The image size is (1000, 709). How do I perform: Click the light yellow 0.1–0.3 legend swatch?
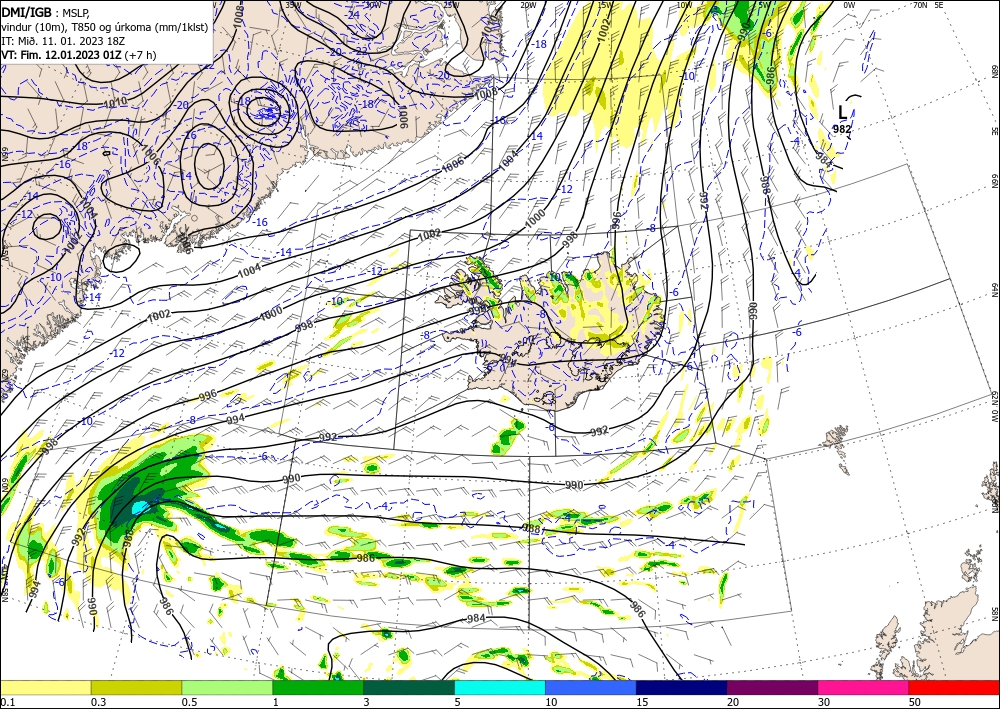[45, 687]
